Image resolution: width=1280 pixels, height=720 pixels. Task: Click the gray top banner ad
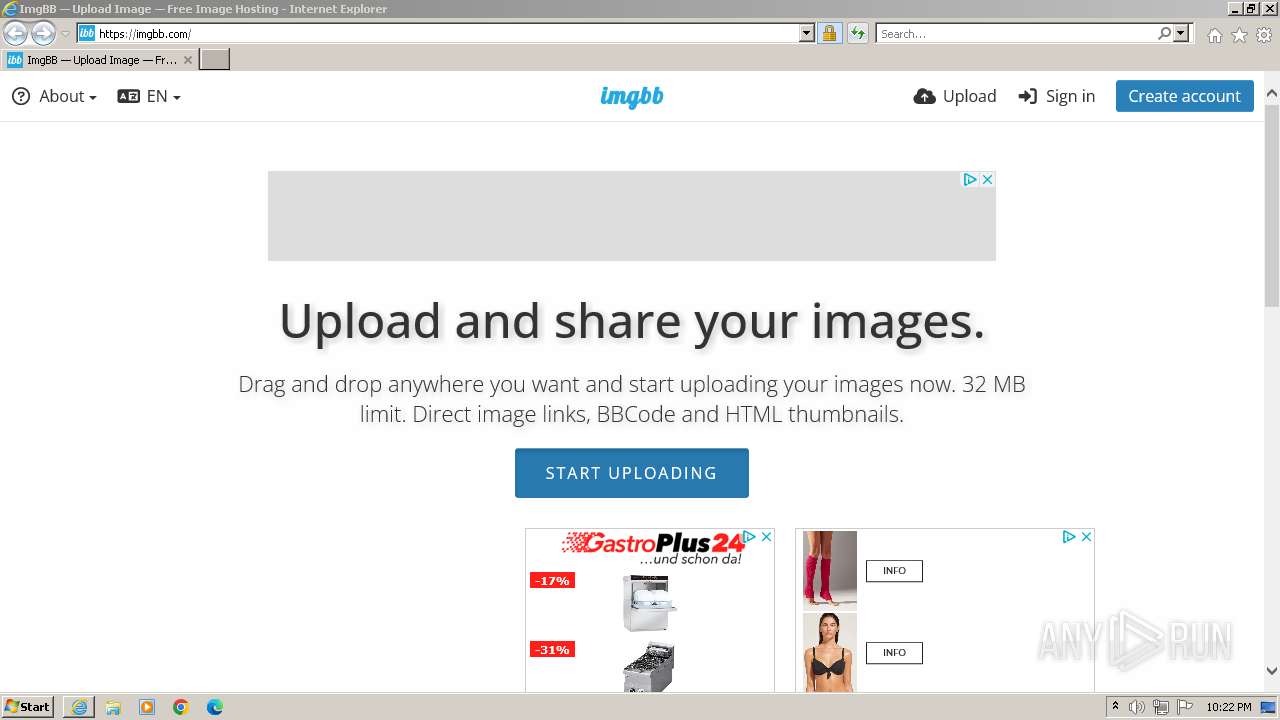pyautogui.click(x=631, y=216)
